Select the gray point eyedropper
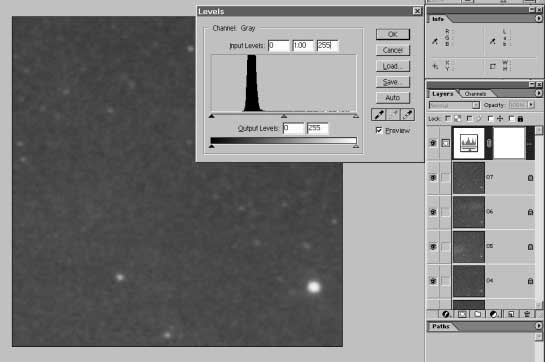Image resolution: width=545 pixels, height=362 pixels. [393, 114]
